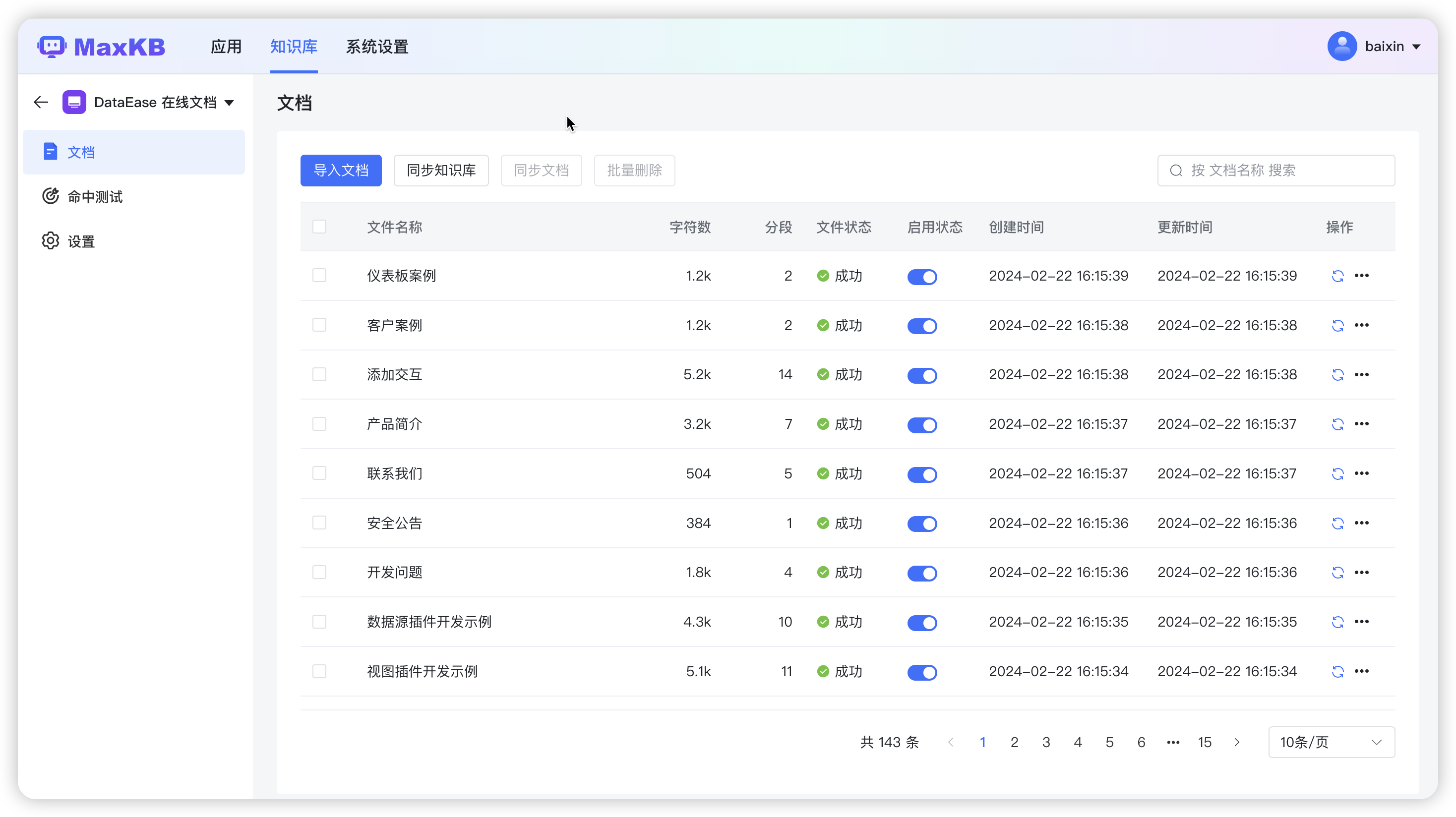
Task: Open the 10条/页 page size dropdown
Action: (1331, 742)
